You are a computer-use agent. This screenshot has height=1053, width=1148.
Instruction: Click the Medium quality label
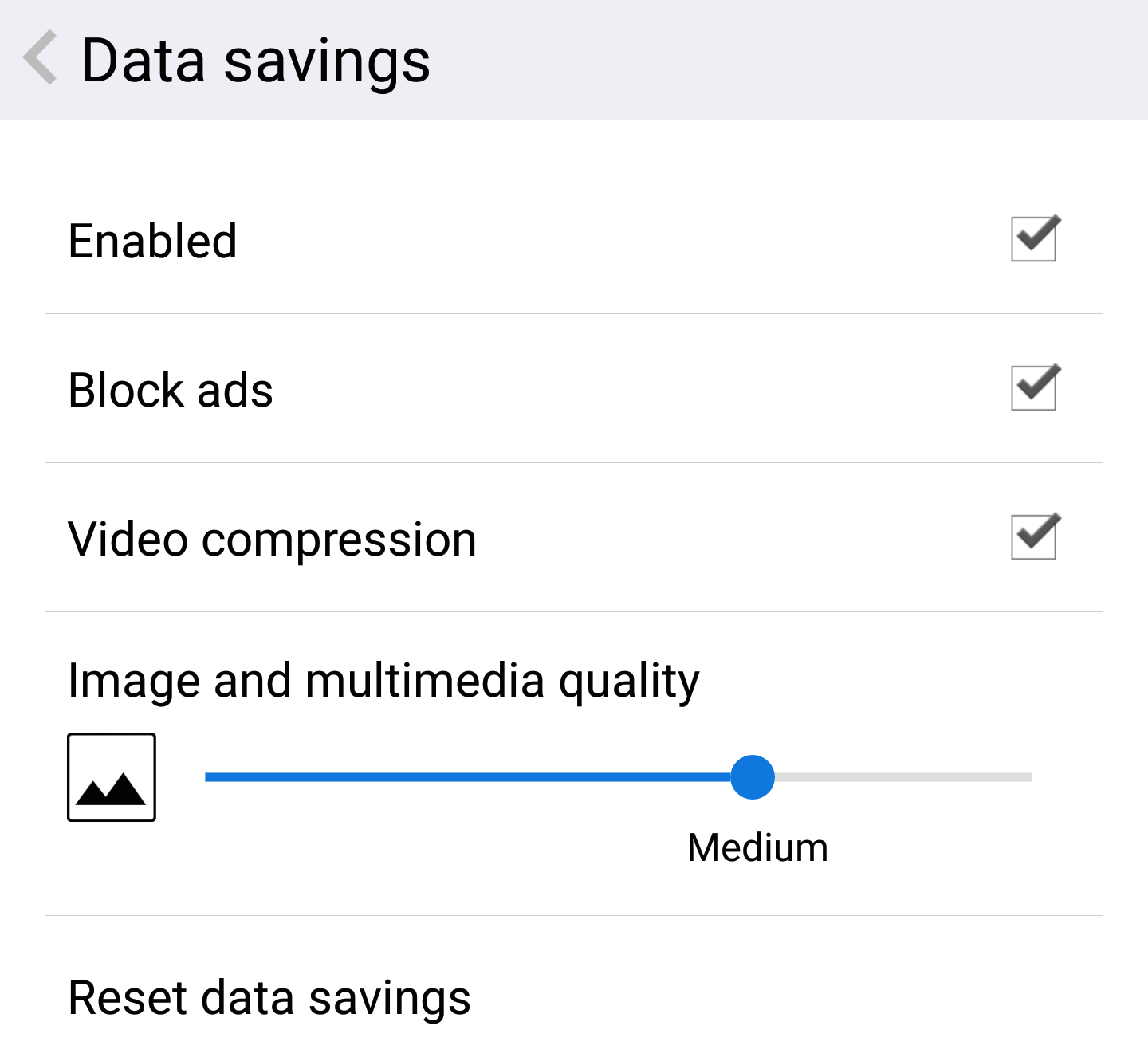[757, 847]
